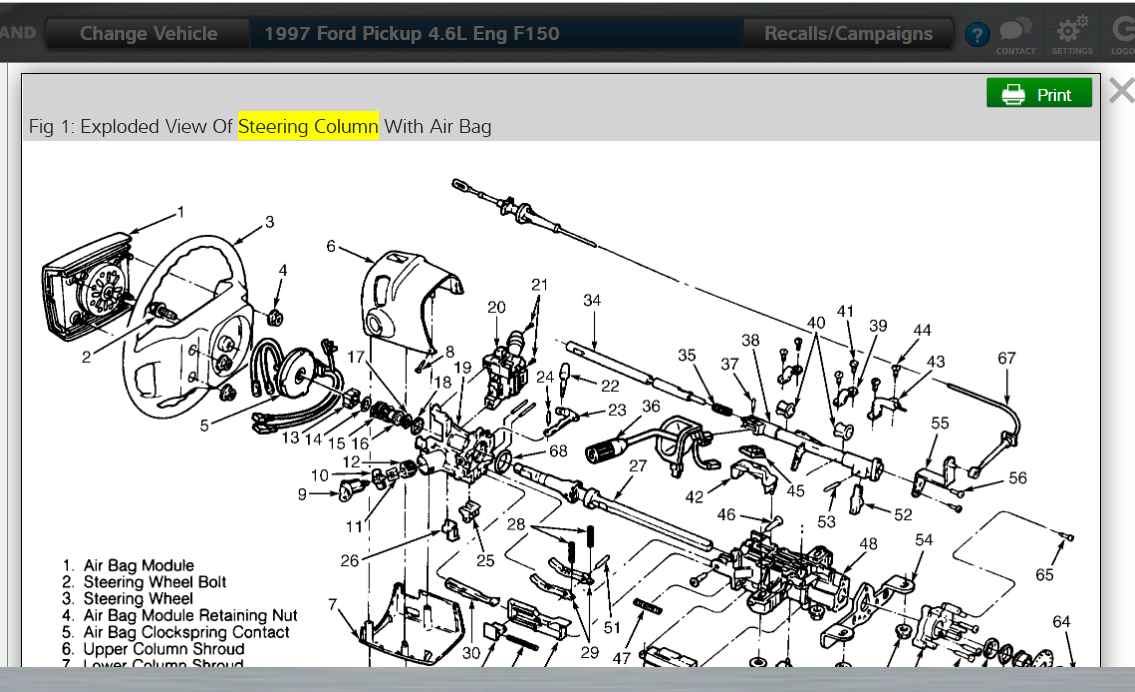Click the callout number 48 in diagram
1135x692 pixels.
(869, 544)
